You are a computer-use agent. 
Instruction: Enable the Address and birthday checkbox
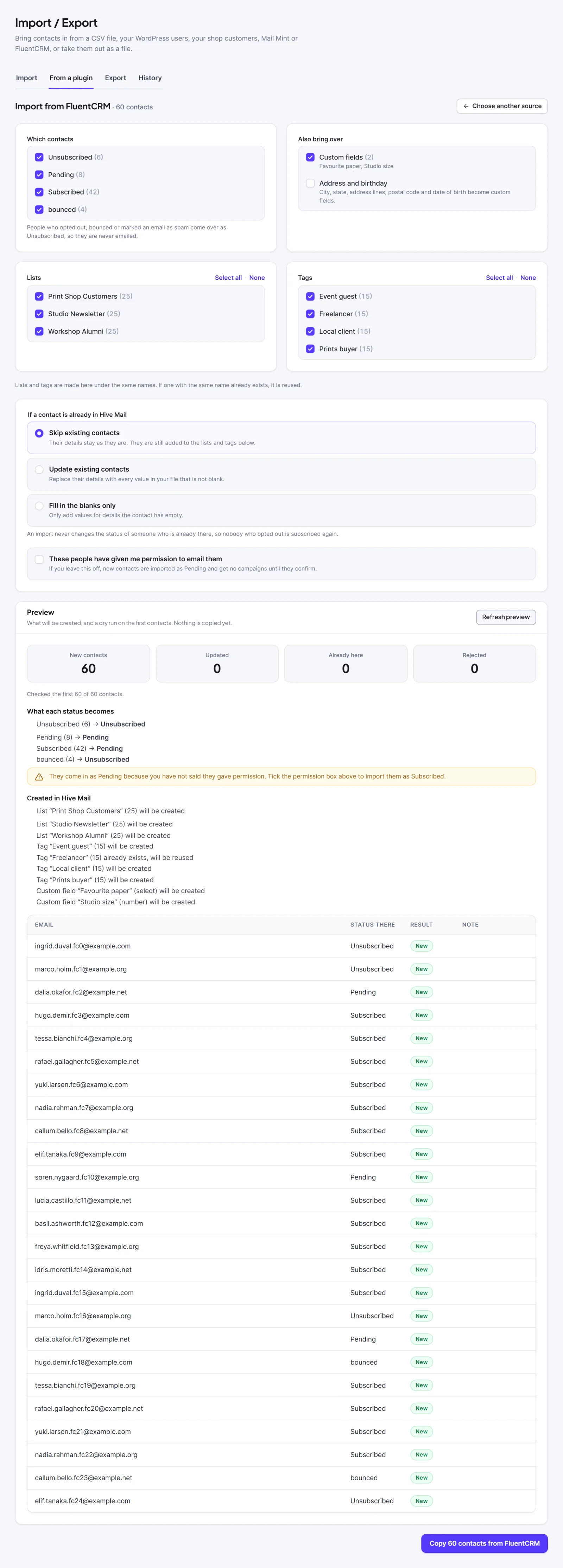310,183
